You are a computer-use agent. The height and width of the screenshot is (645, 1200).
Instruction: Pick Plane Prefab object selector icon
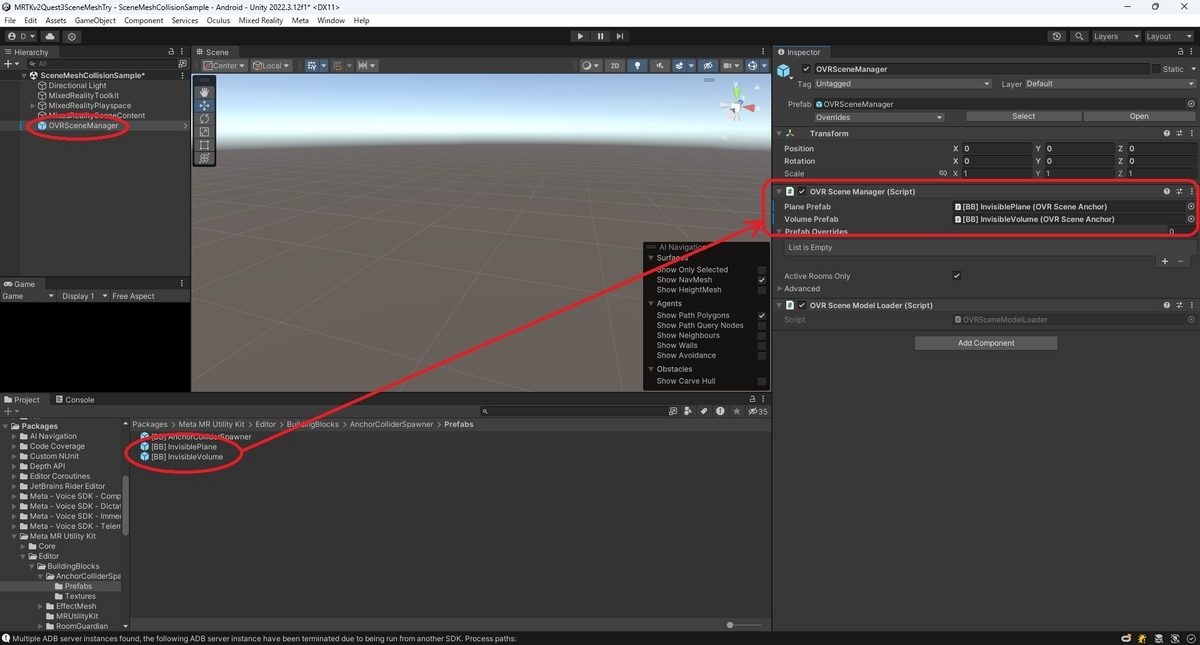(x=1190, y=207)
